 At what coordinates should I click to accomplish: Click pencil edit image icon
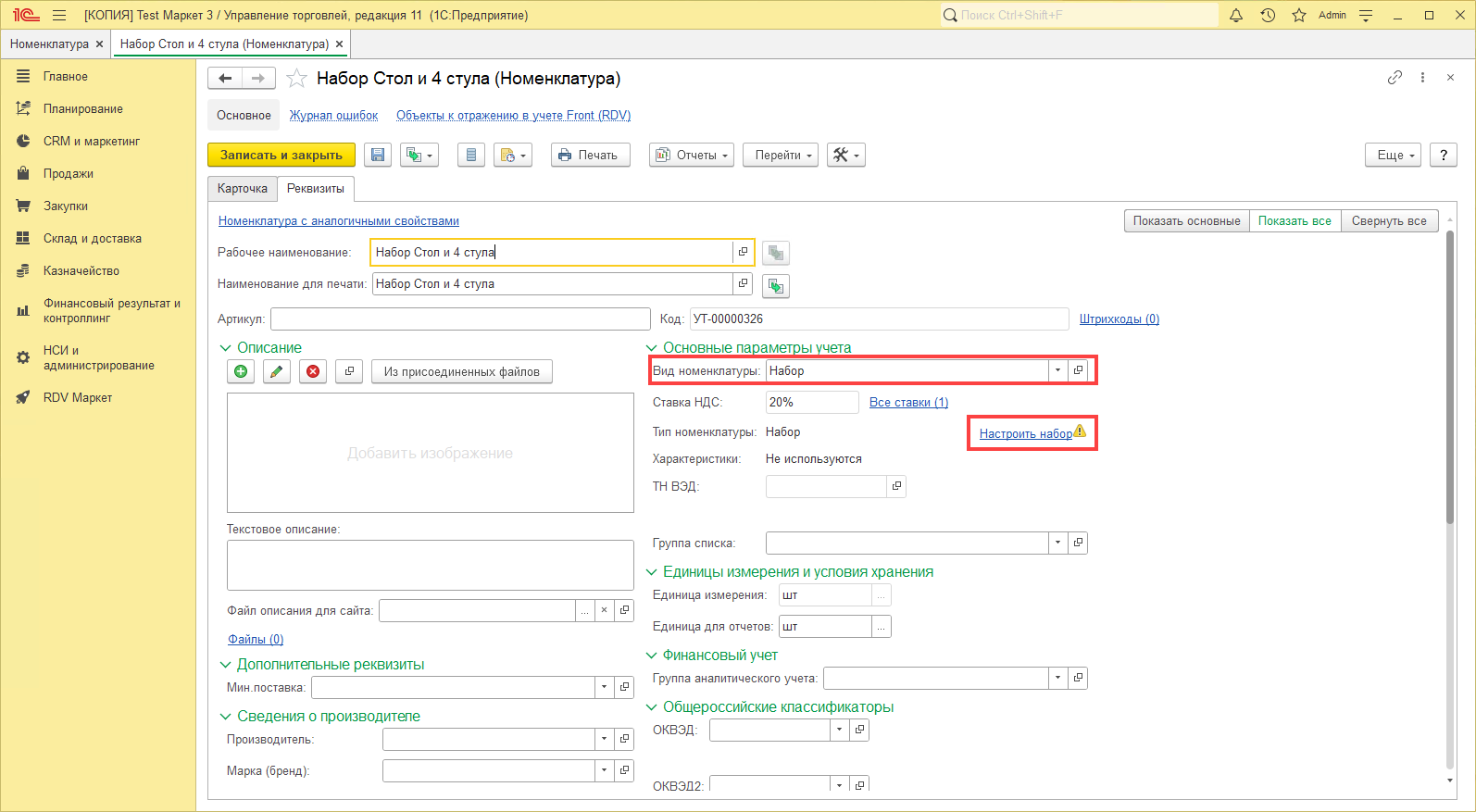pos(277,371)
